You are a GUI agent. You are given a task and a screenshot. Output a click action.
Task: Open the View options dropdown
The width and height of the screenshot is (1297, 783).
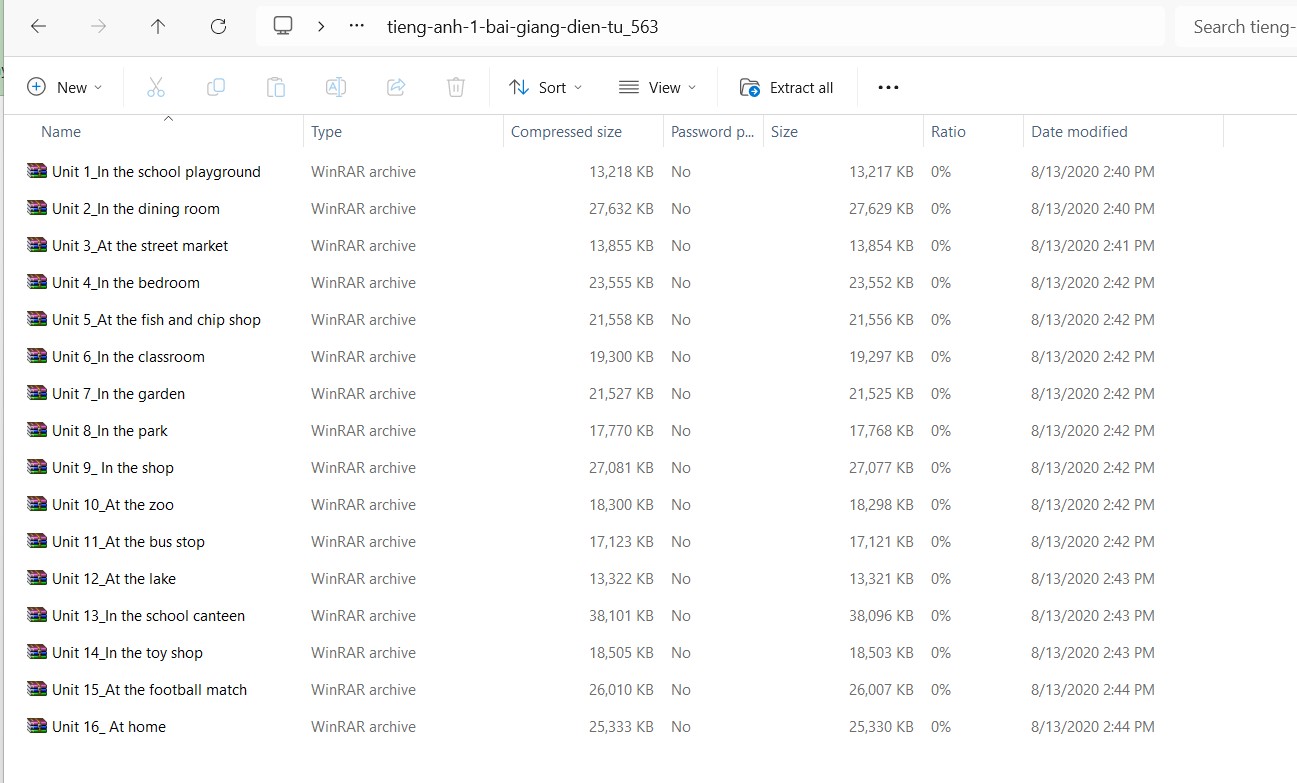coord(657,87)
